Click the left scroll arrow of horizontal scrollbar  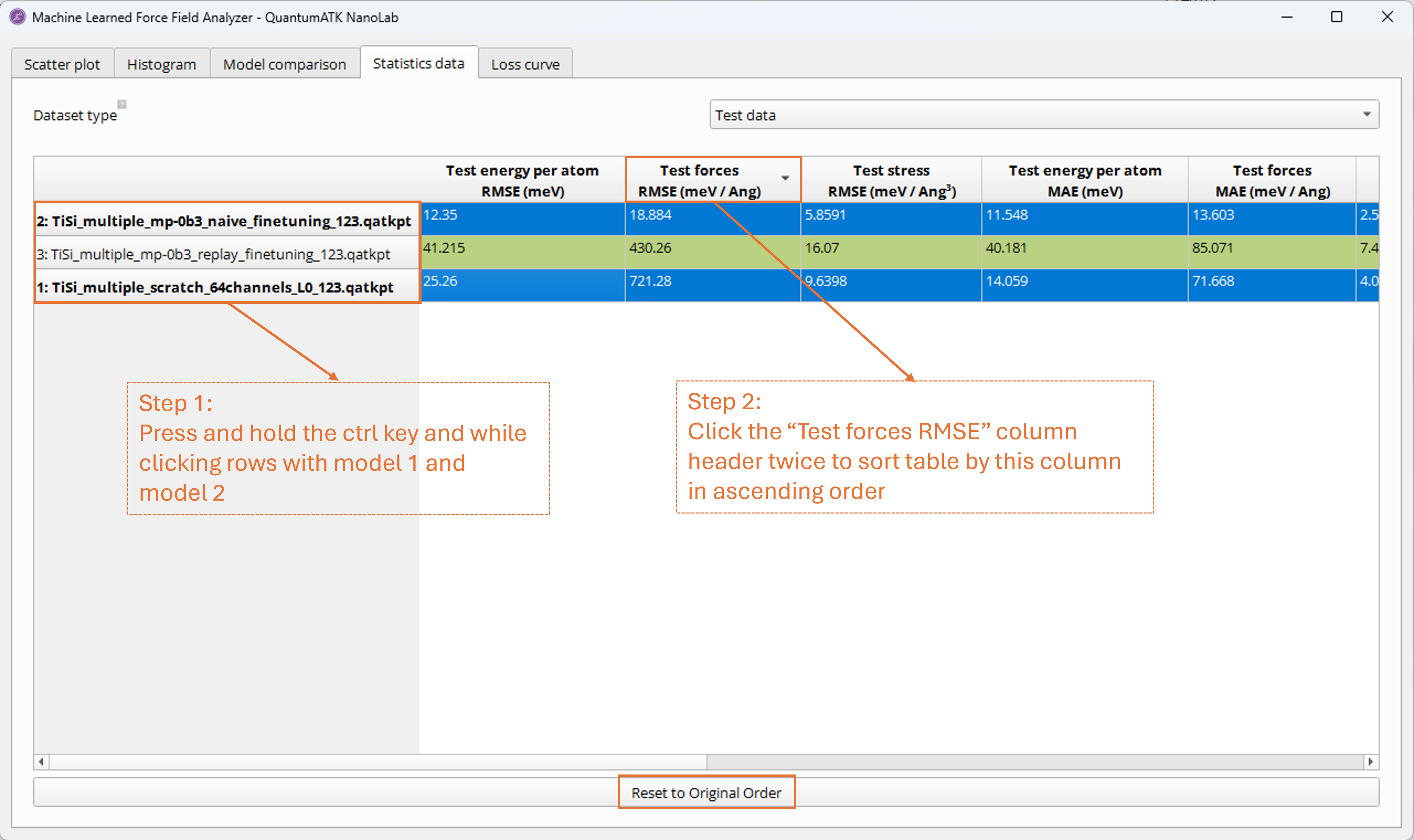click(x=41, y=761)
